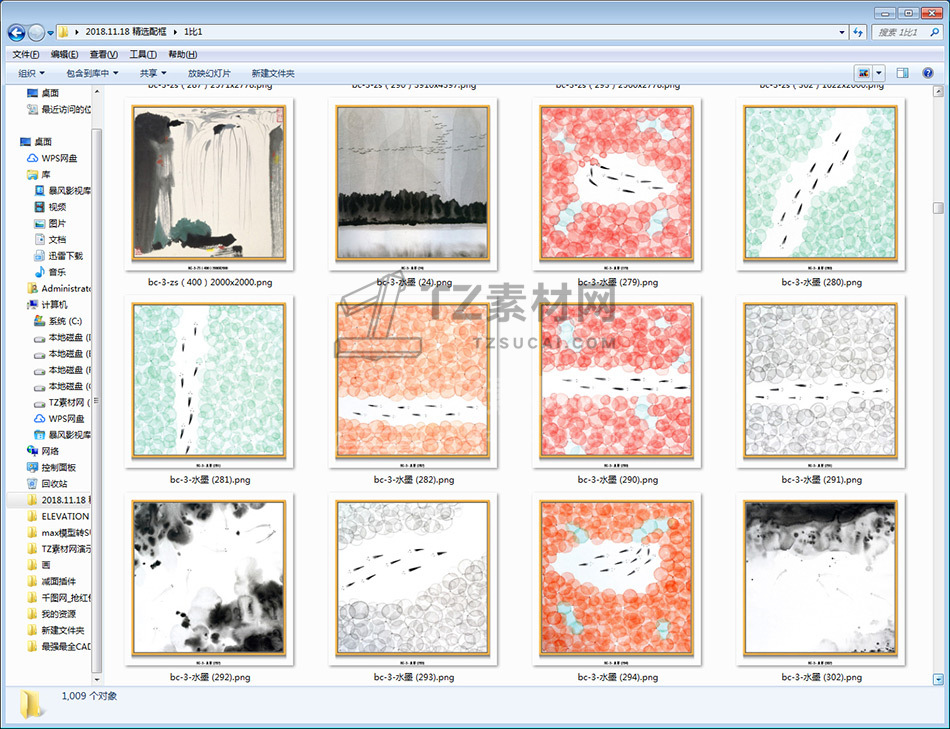Image resolution: width=950 pixels, height=729 pixels.
Task: Click the 新建文件夹 button
Action: pos(273,73)
